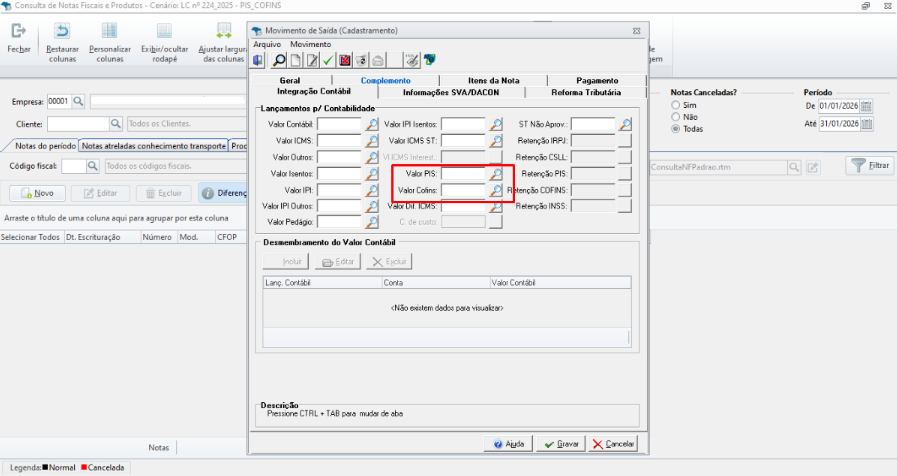The width and height of the screenshot is (897, 476).
Task: Switch to the Pagamento tab
Action: [597, 80]
